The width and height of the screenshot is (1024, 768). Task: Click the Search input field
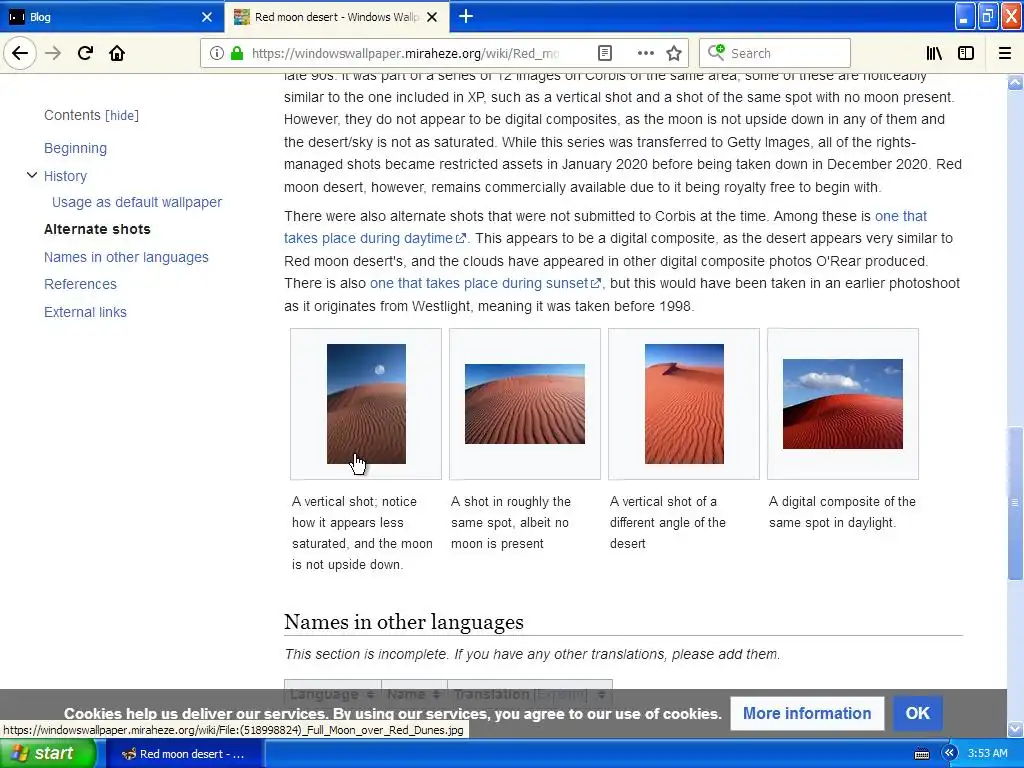pyautogui.click(x=775, y=53)
